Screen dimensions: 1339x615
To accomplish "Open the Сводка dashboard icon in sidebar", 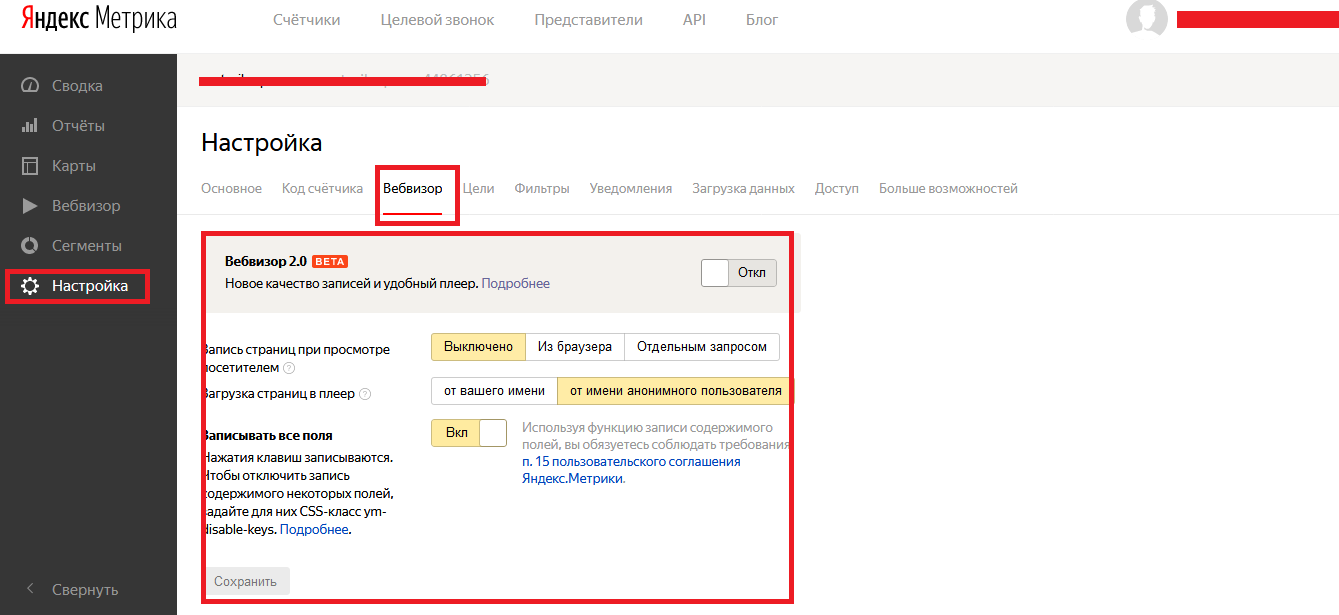I will tap(30, 86).
